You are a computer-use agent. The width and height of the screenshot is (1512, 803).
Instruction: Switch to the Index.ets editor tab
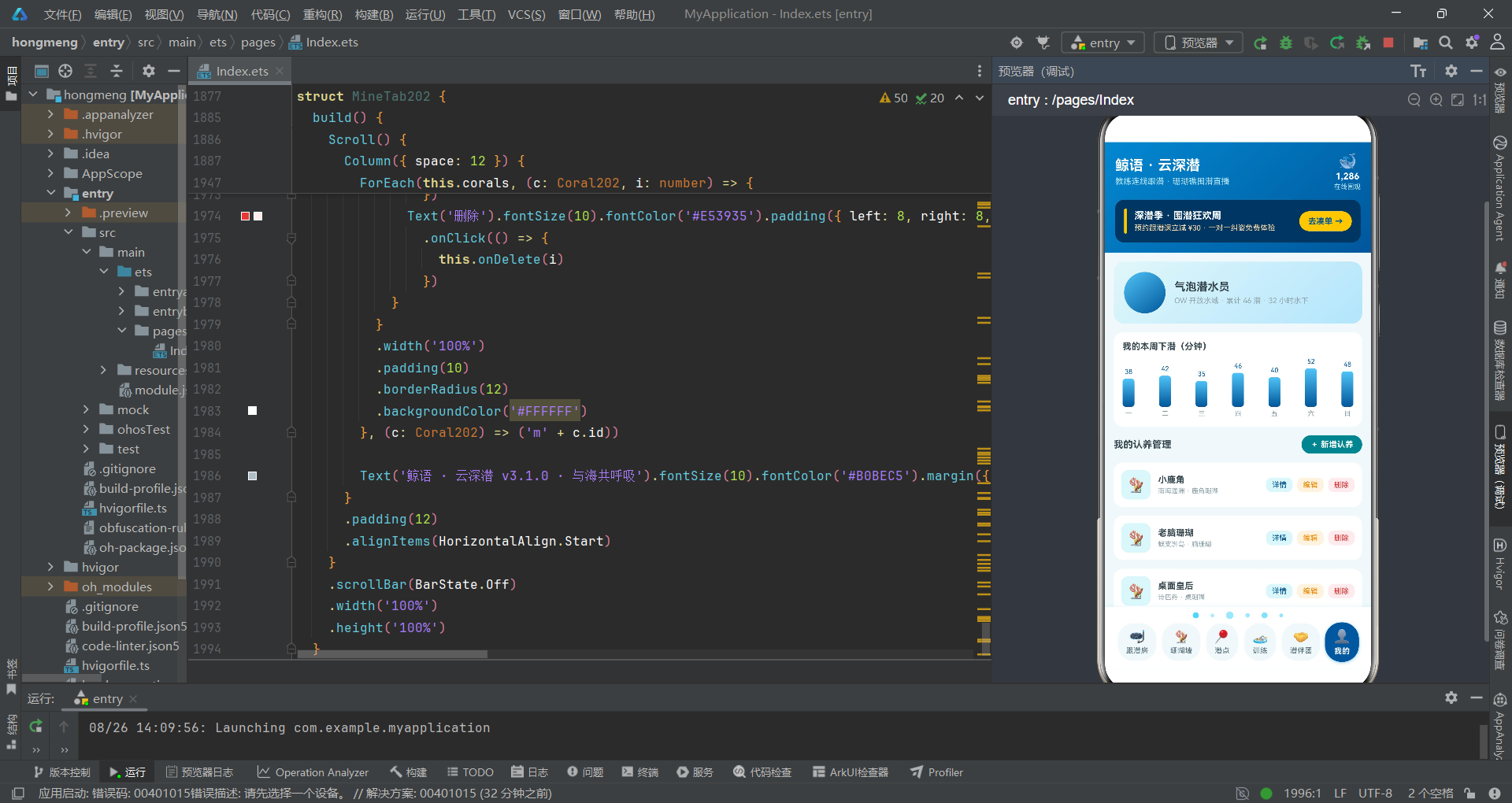[241, 71]
